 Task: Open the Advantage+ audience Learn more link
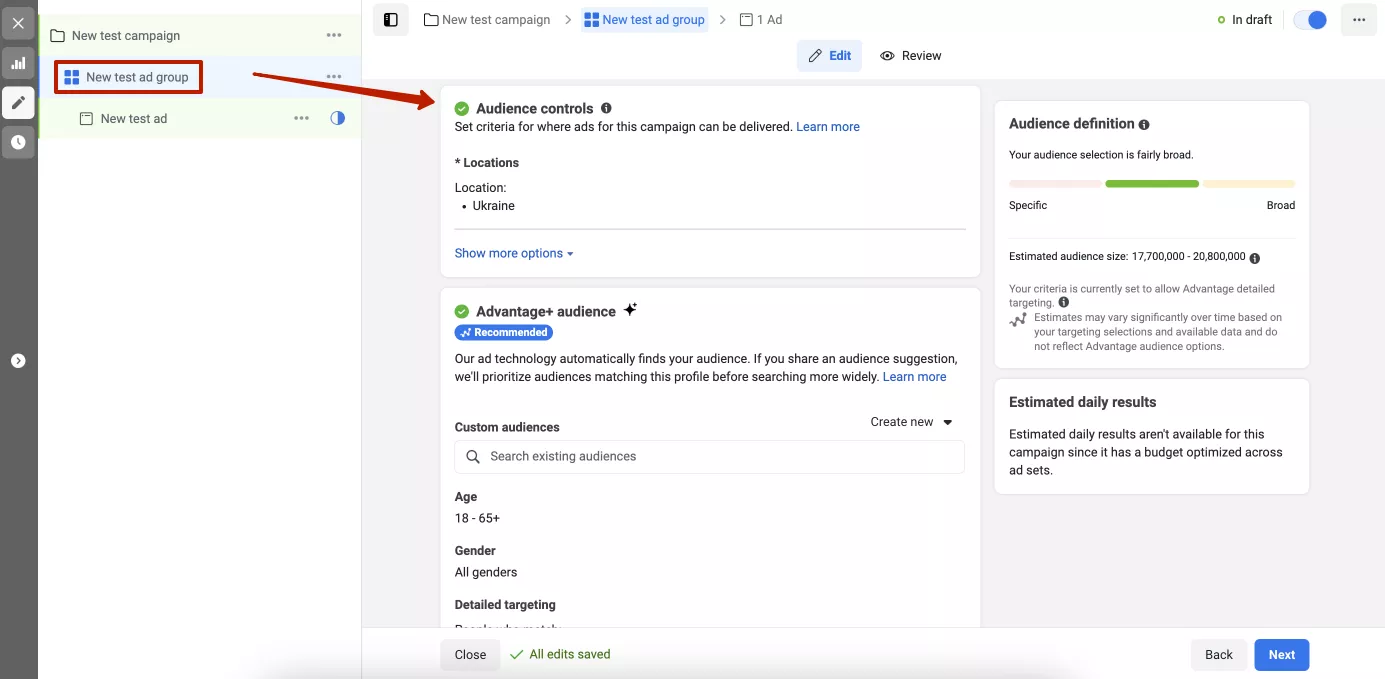pyautogui.click(x=914, y=377)
